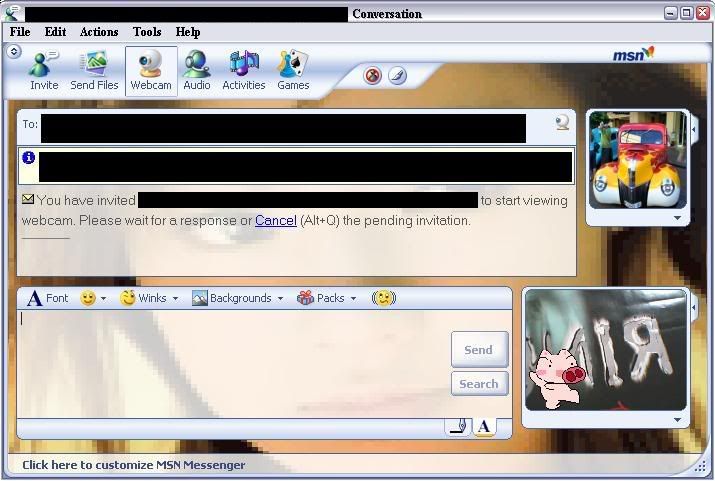Click the Search button
The width and height of the screenshot is (715, 481).
tap(479, 384)
